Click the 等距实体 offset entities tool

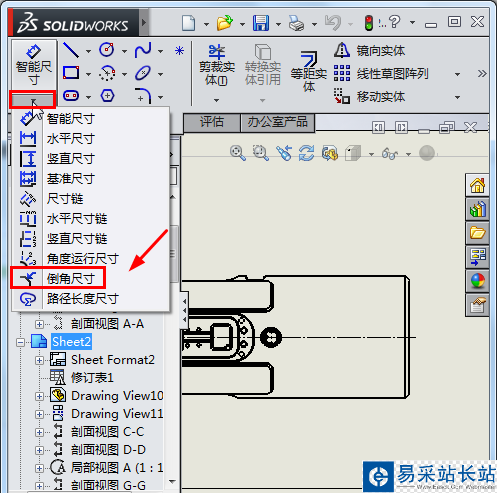308,72
